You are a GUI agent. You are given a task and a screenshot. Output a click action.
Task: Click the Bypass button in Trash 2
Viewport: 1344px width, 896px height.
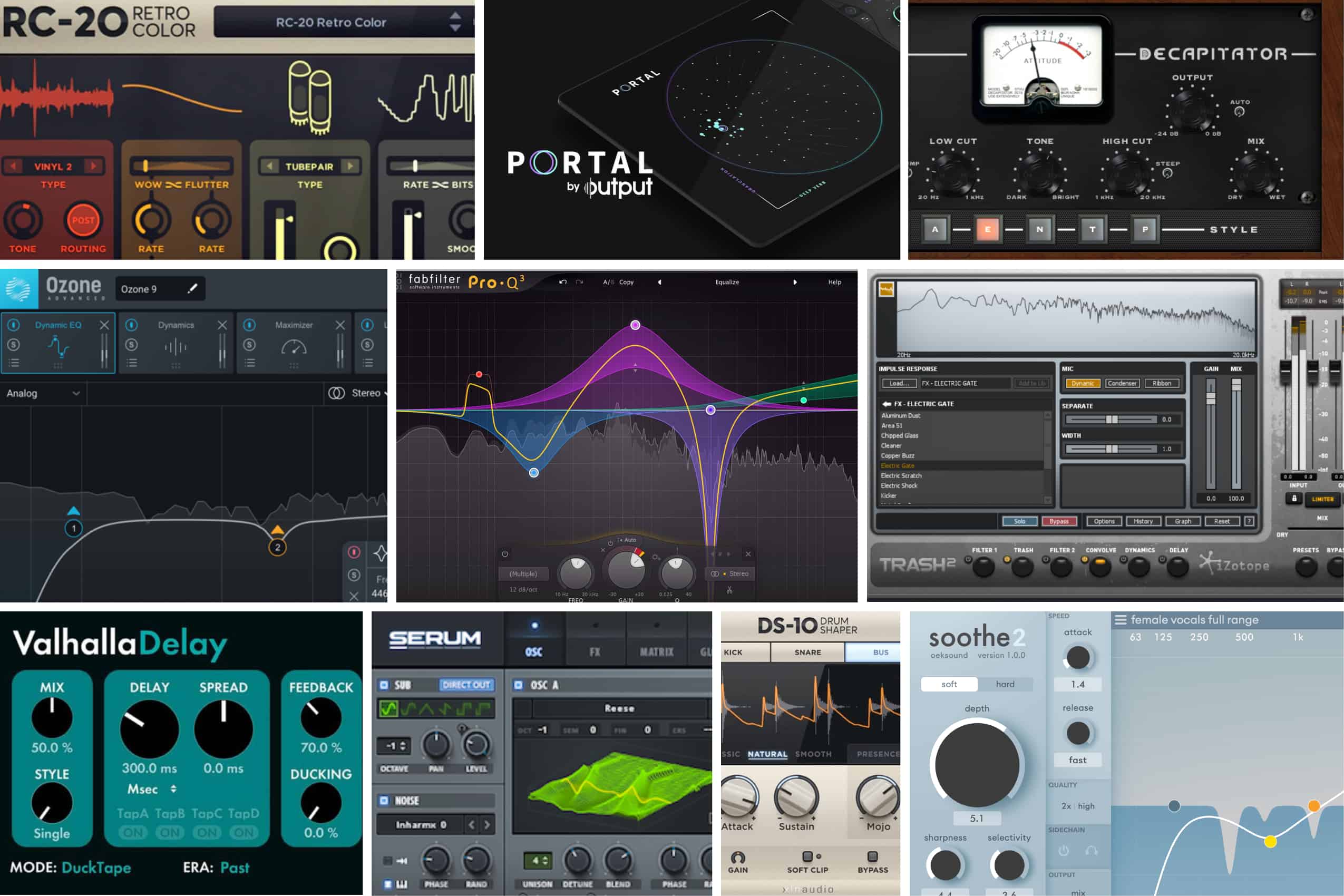click(x=1060, y=521)
